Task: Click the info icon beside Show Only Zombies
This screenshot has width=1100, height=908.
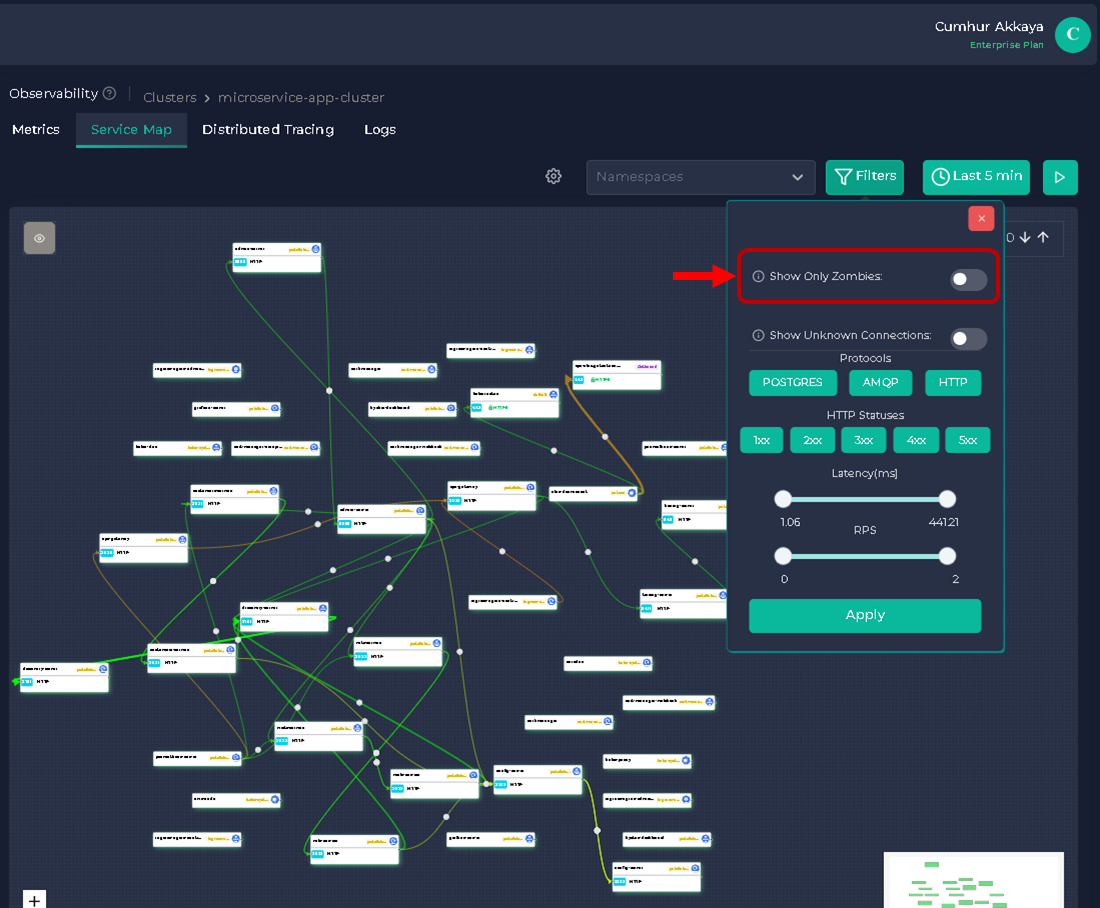Action: 758,277
